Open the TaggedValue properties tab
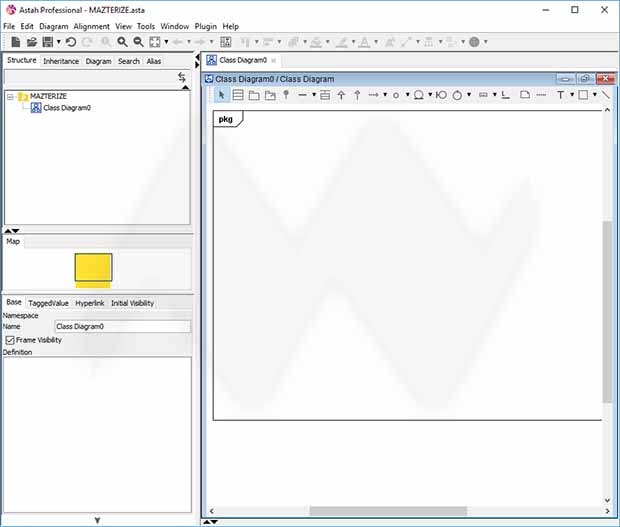 tap(48, 303)
